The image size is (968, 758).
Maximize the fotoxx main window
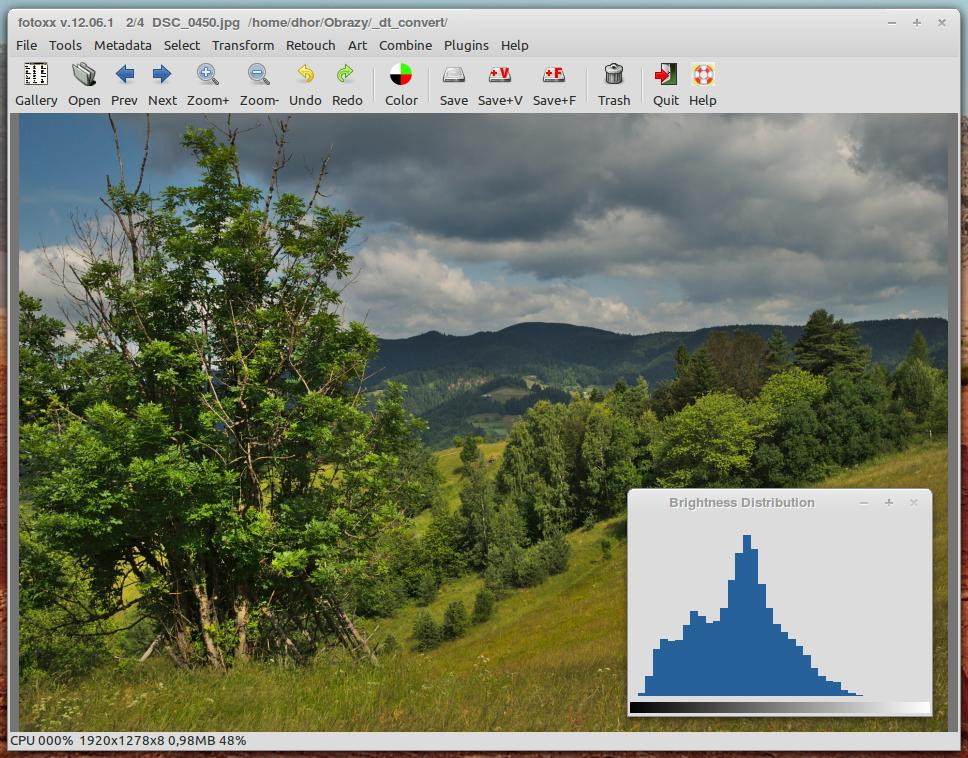coord(917,23)
